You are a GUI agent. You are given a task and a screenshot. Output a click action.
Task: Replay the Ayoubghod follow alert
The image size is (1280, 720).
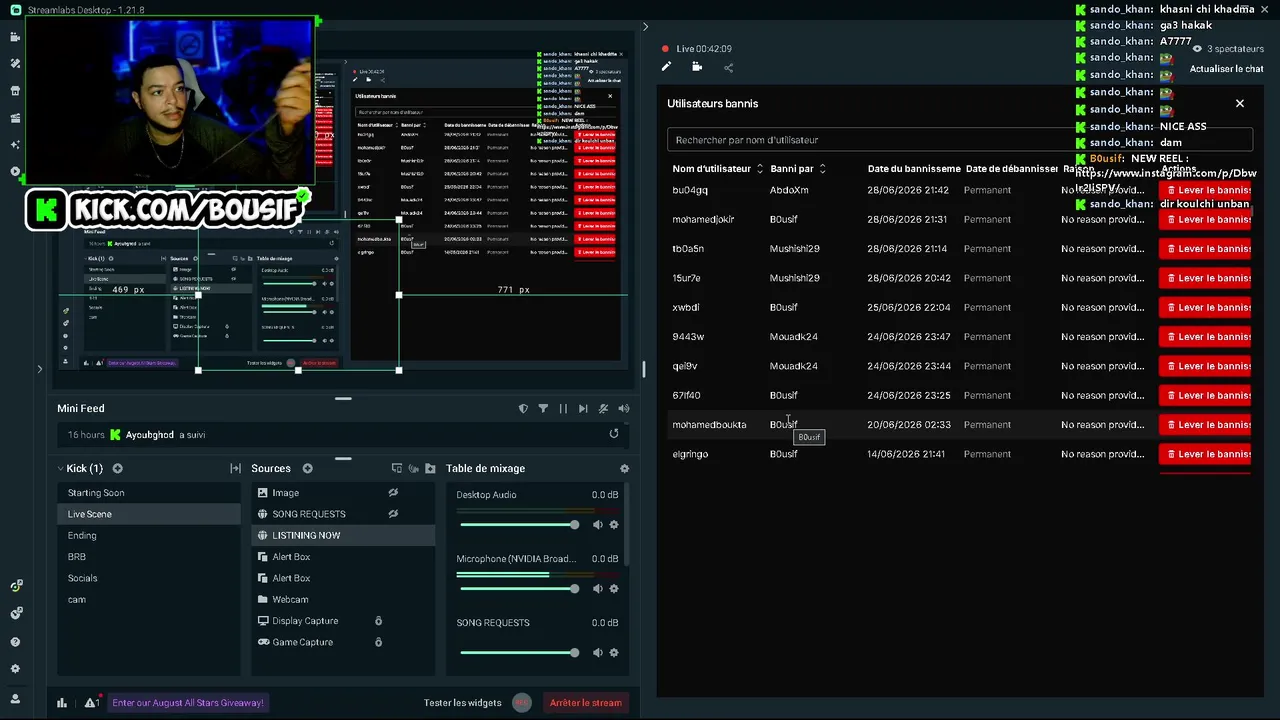pyautogui.click(x=614, y=434)
